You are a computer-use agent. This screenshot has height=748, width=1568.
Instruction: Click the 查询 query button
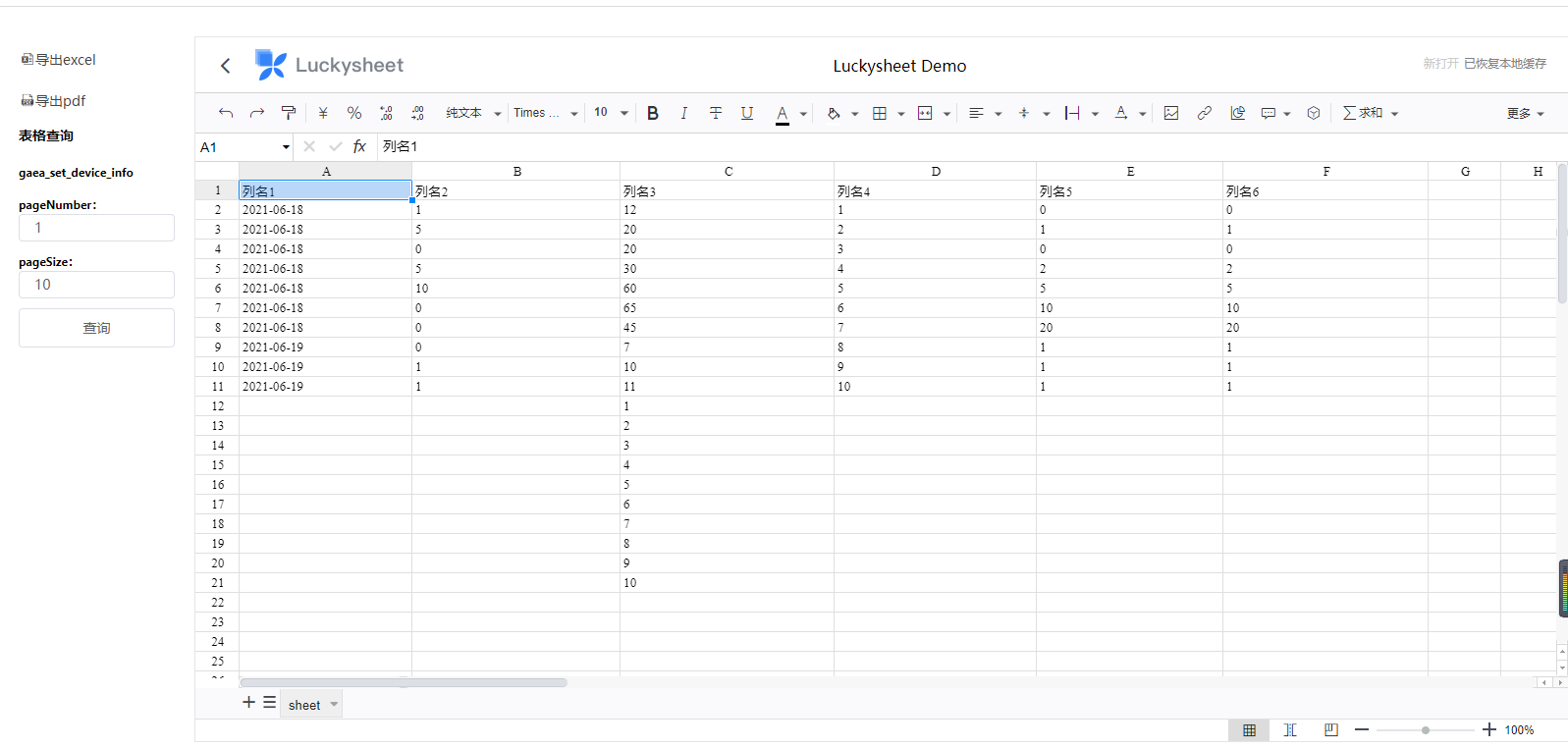pos(96,328)
